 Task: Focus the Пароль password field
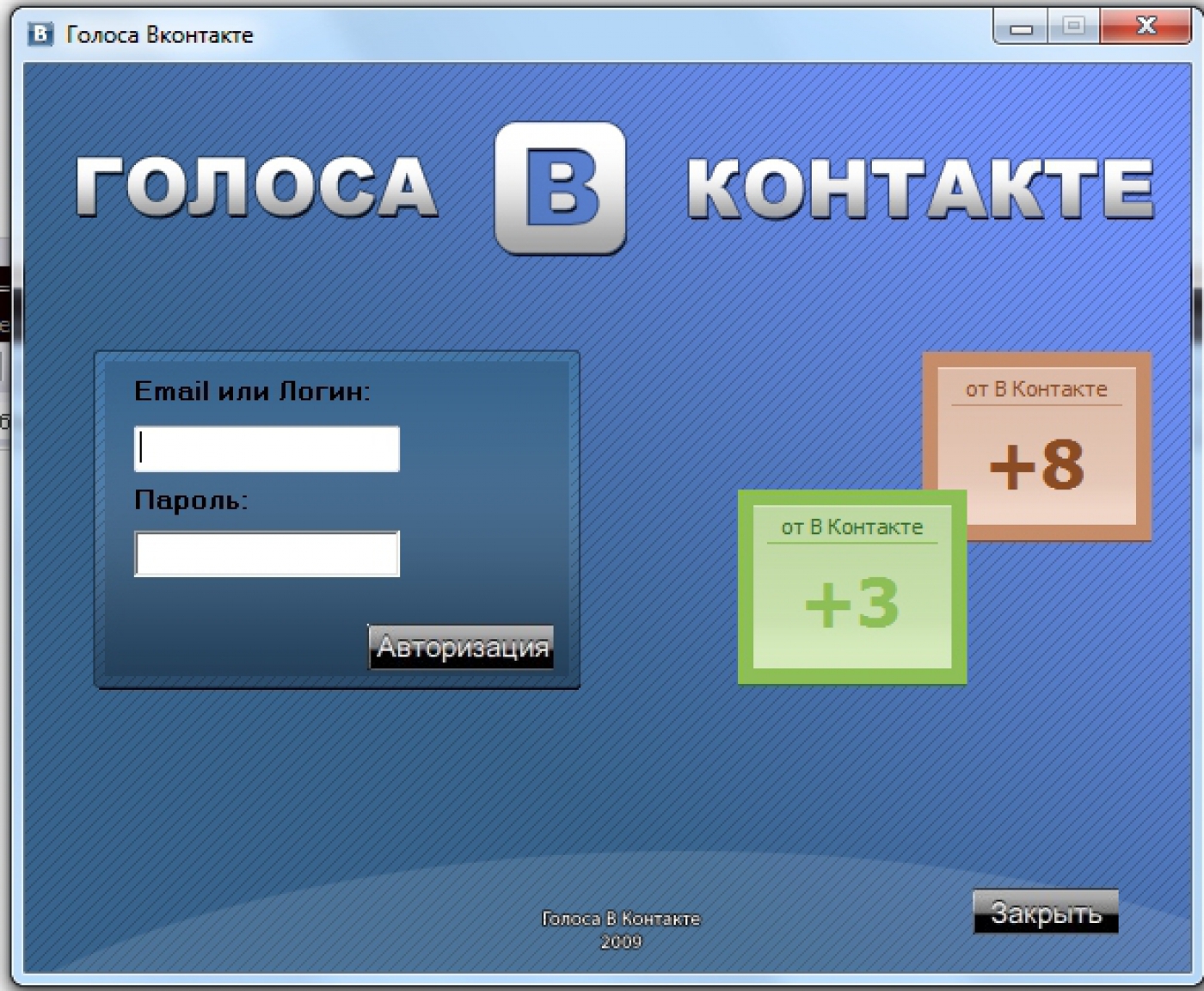267,553
